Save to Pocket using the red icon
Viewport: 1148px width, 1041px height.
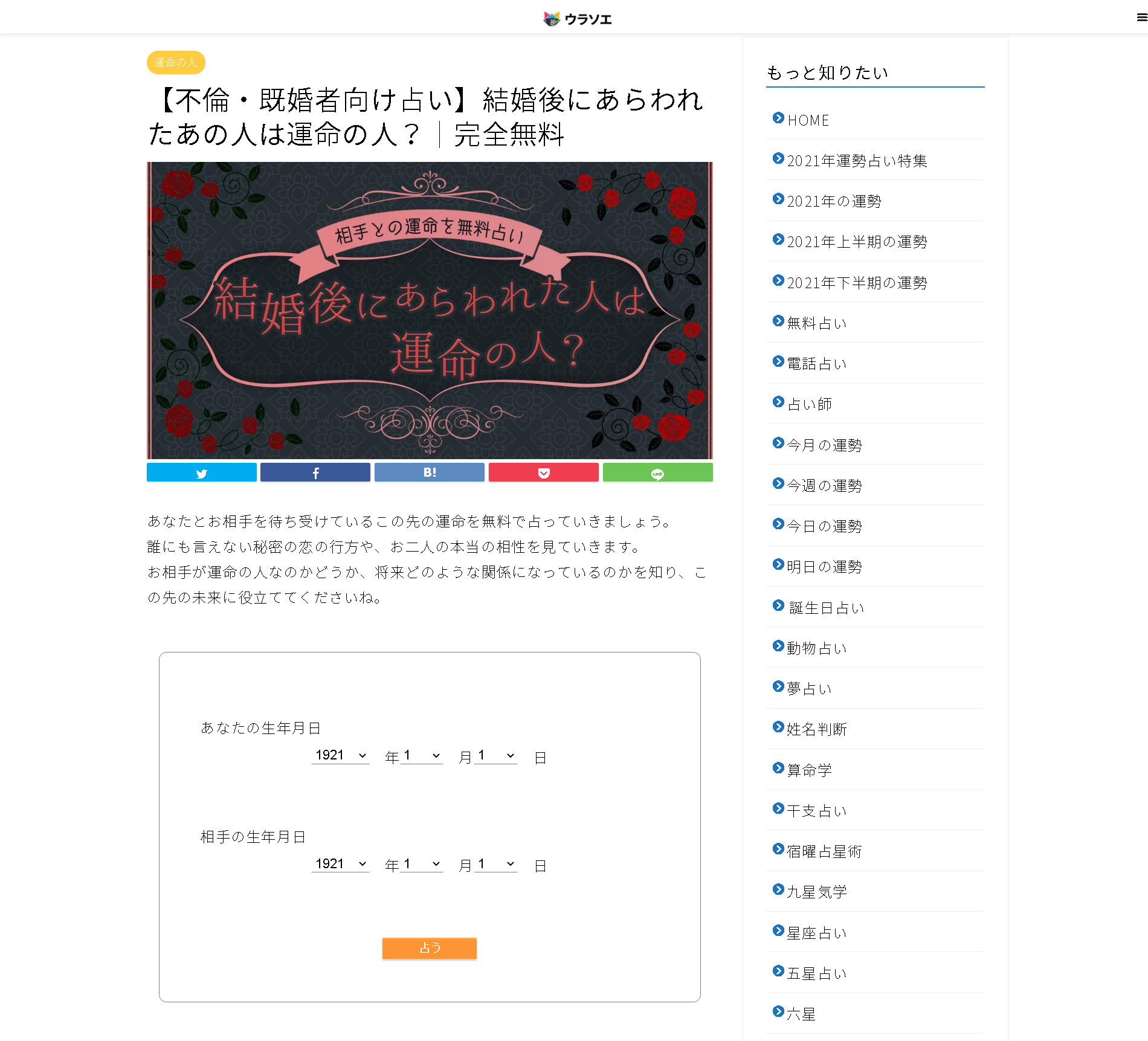(x=544, y=472)
